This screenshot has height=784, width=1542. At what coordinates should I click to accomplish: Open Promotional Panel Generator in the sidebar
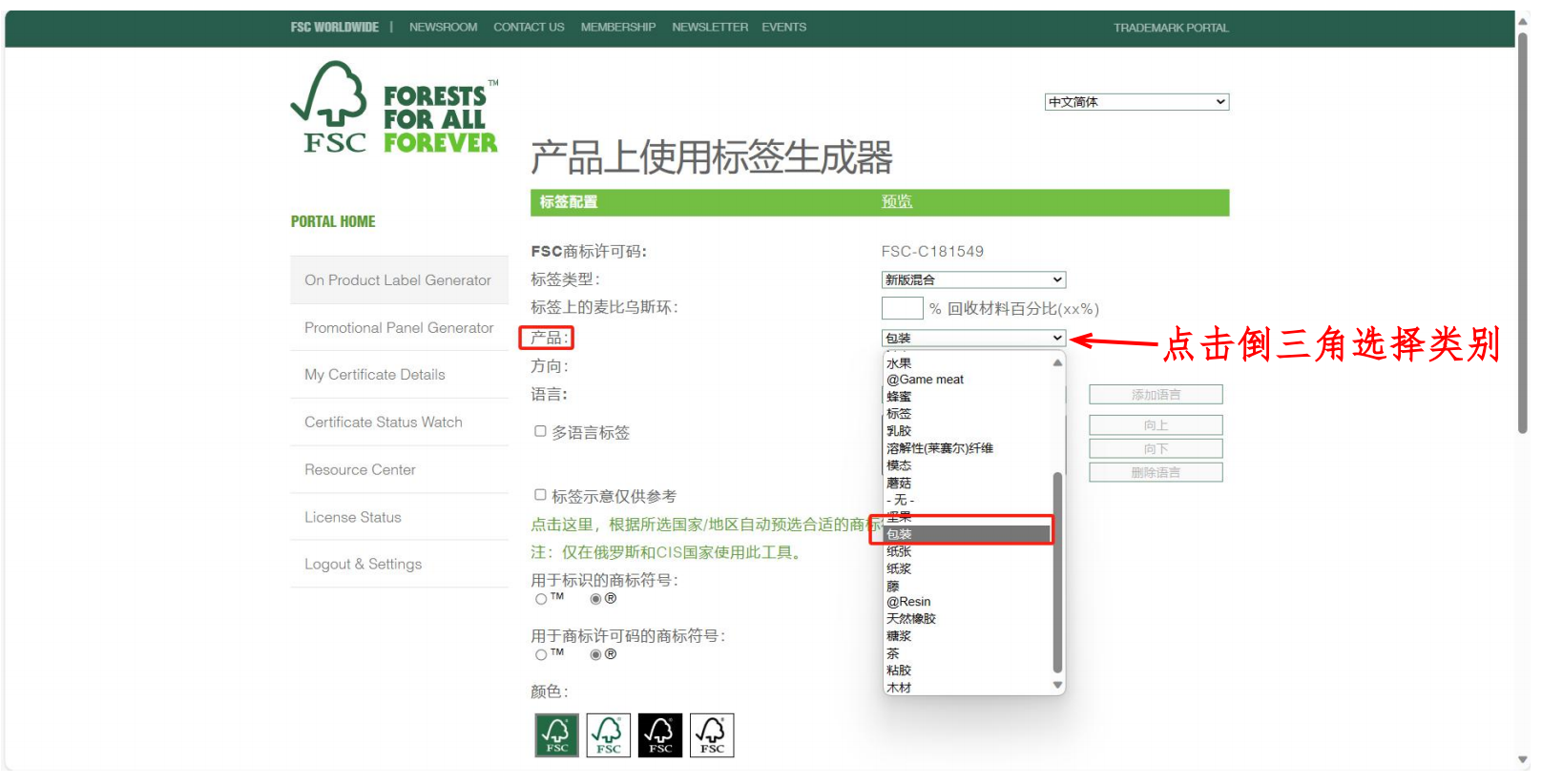[x=399, y=327]
